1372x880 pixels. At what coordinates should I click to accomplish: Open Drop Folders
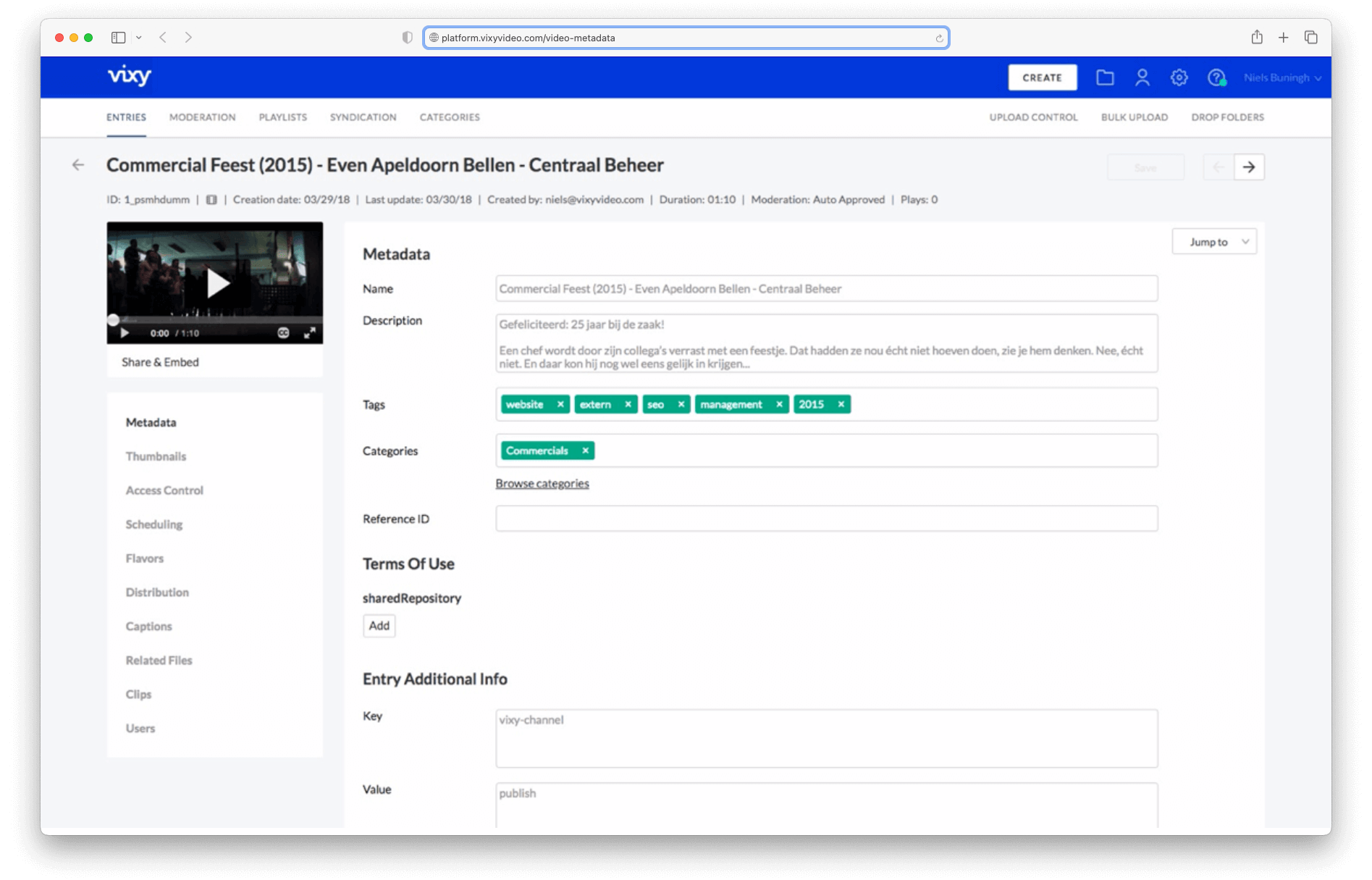click(x=1227, y=117)
